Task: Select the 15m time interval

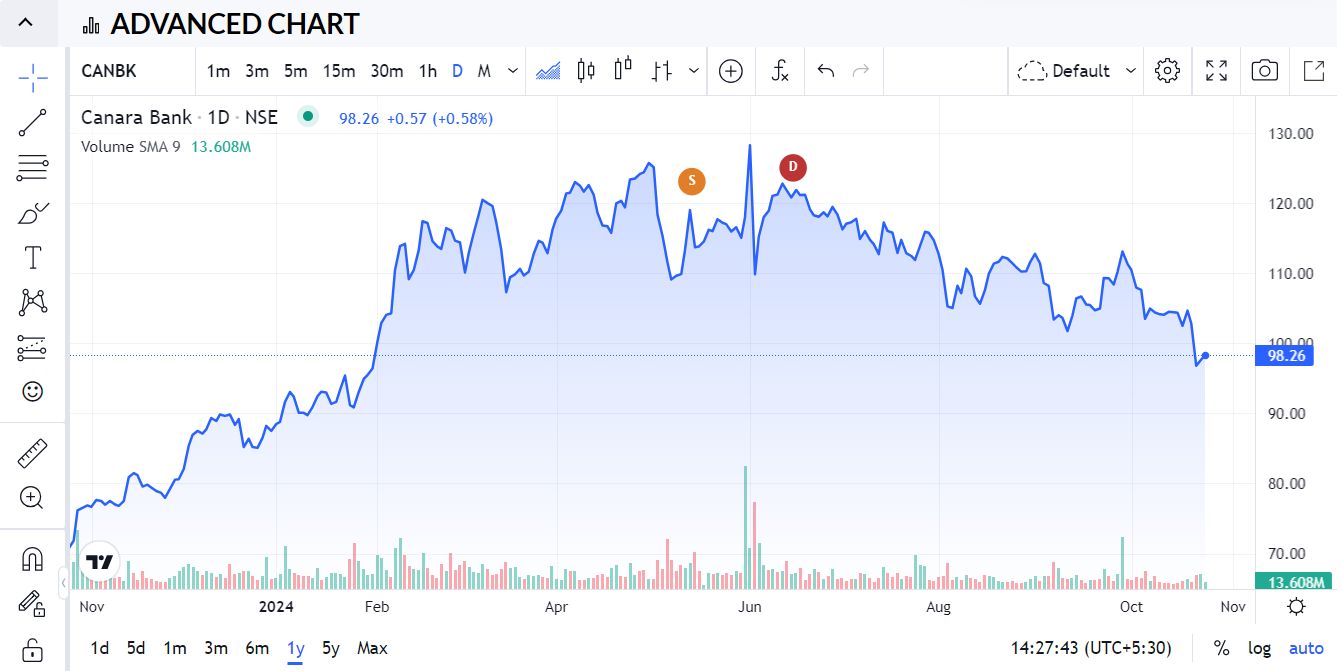Action: (x=339, y=71)
